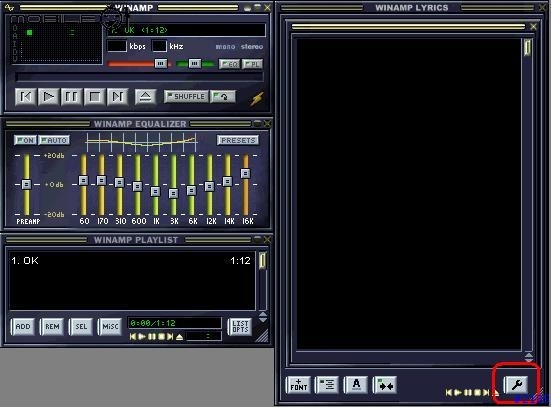Screen dimensions: 551x407
Task: Click the green balance slider handle
Action: pos(195,63)
